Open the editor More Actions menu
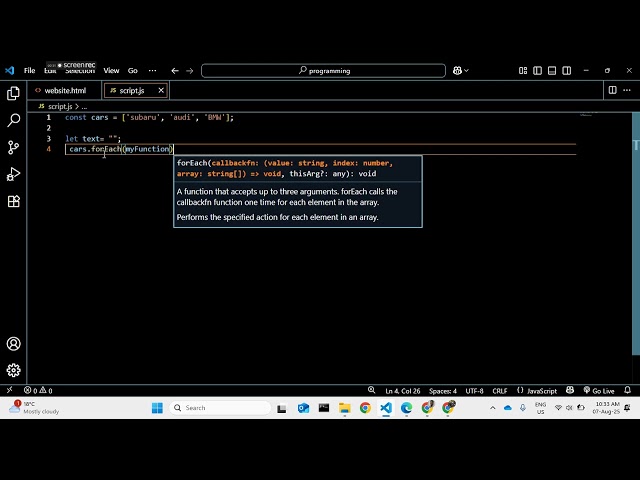Screen dimensions: 640x480 pyautogui.click(x=628, y=90)
